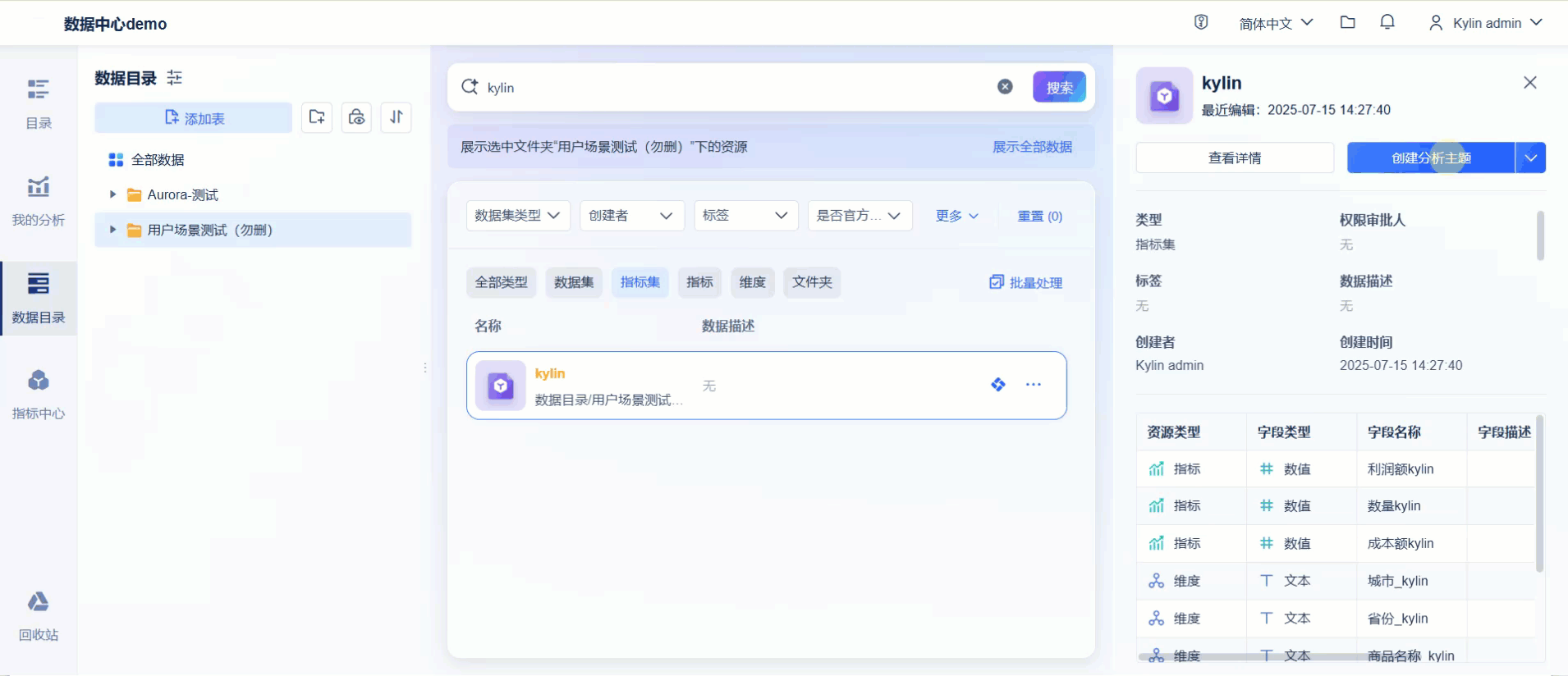Click the 搜索 button
1568x676 pixels.
click(x=1059, y=87)
